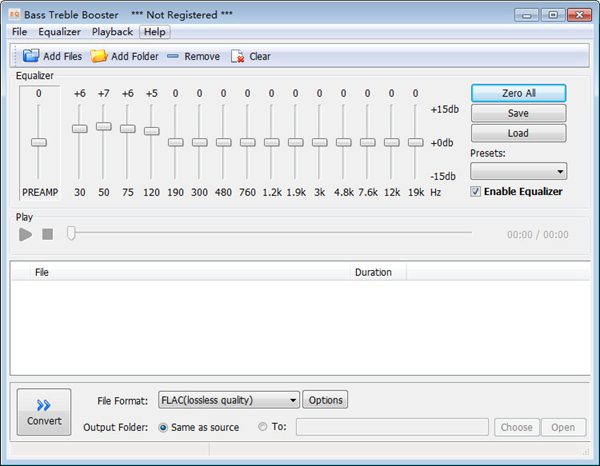Click the File column header

point(190,272)
